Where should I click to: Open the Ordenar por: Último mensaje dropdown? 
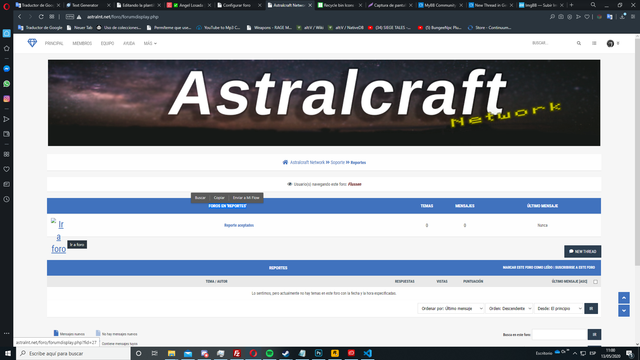tap(451, 309)
